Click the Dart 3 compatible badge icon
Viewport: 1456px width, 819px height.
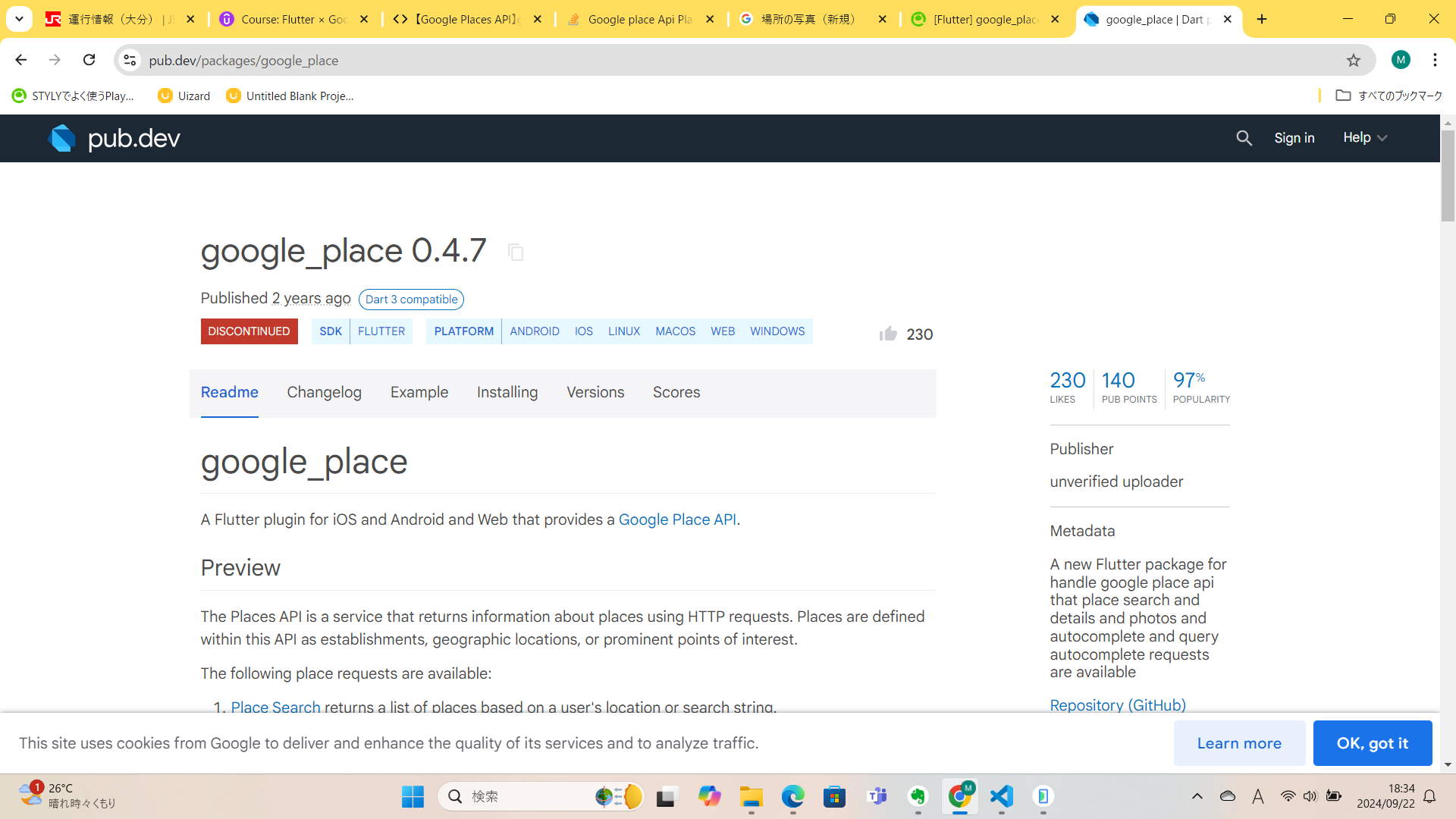click(412, 299)
